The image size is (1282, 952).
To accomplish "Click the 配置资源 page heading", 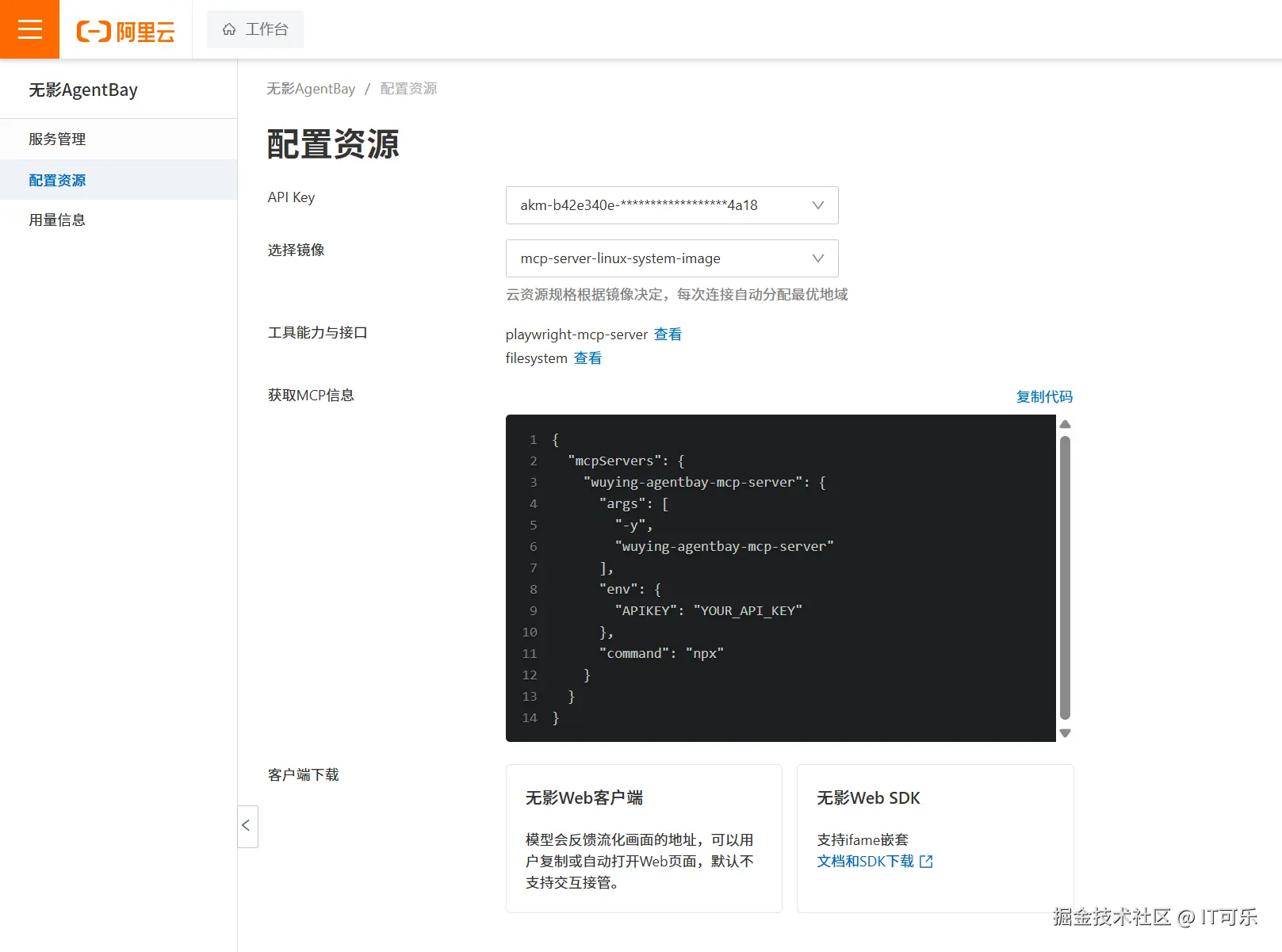I will pyautogui.click(x=333, y=144).
